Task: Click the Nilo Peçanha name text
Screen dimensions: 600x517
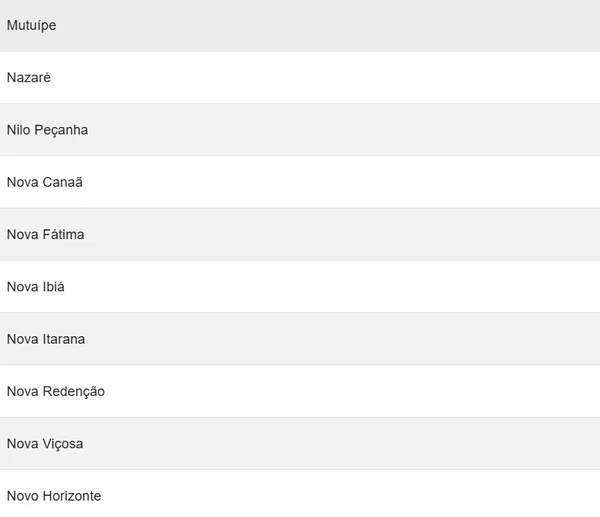Action: click(x=47, y=130)
